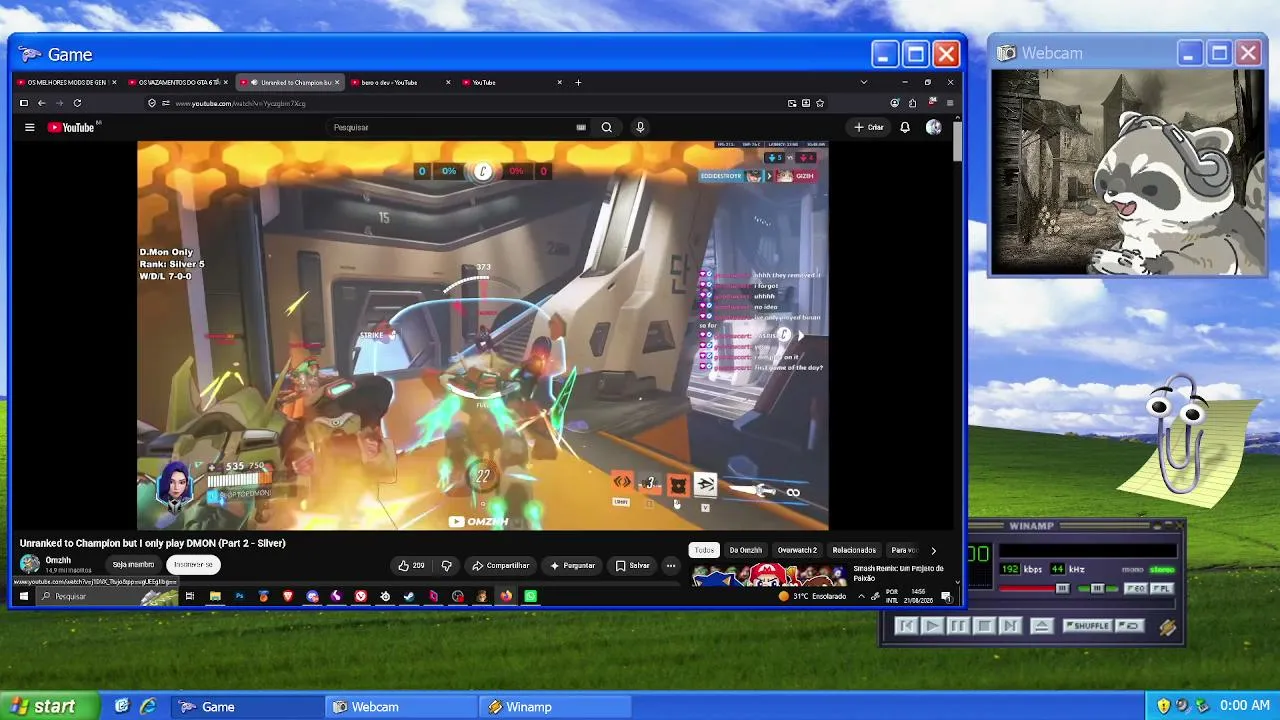The image size is (1280, 720).
Task: Pause playback in Winamp
Action: (957, 626)
